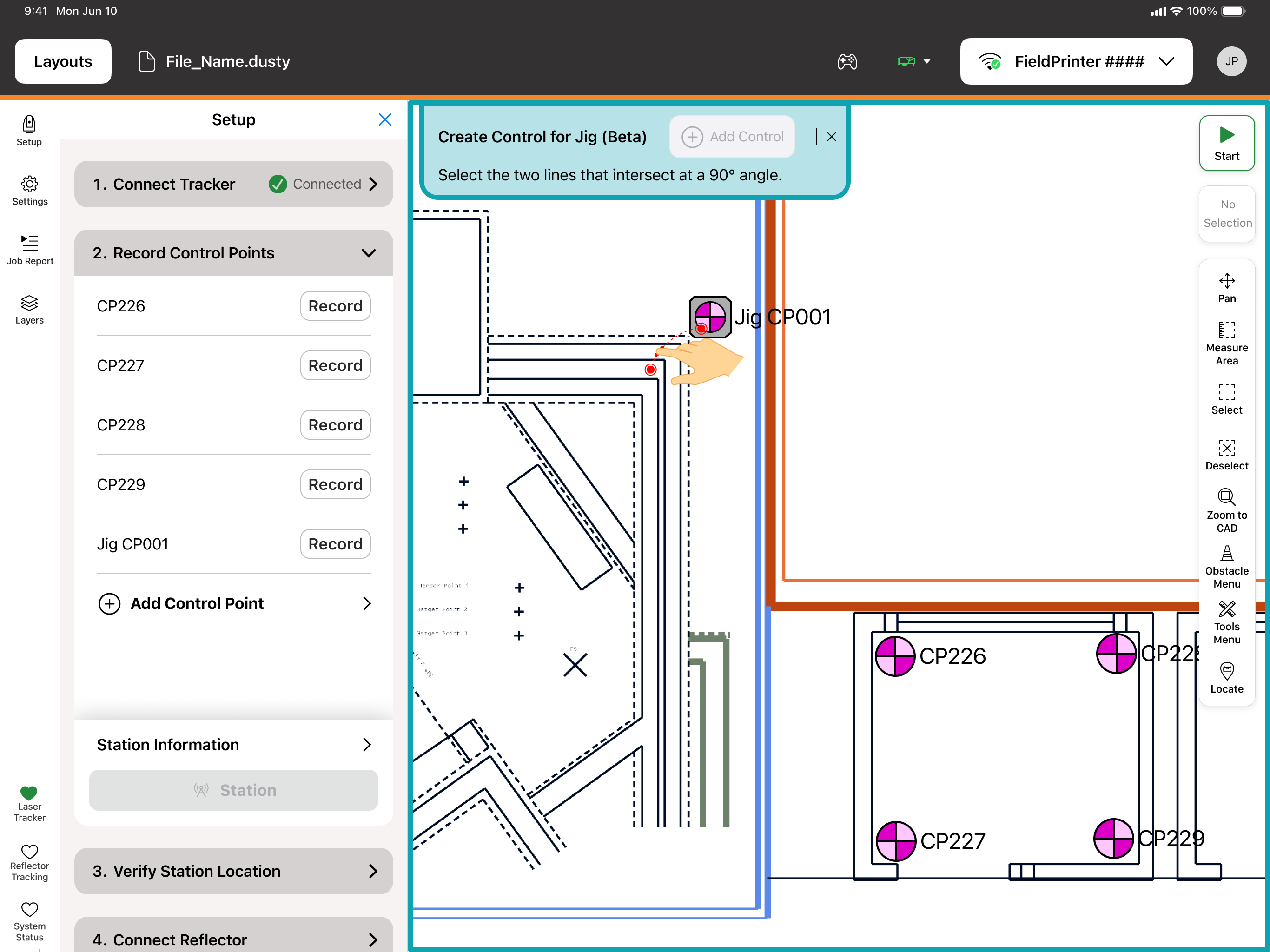Select the CP226 marker on canvas
1270x952 pixels.
coord(894,656)
